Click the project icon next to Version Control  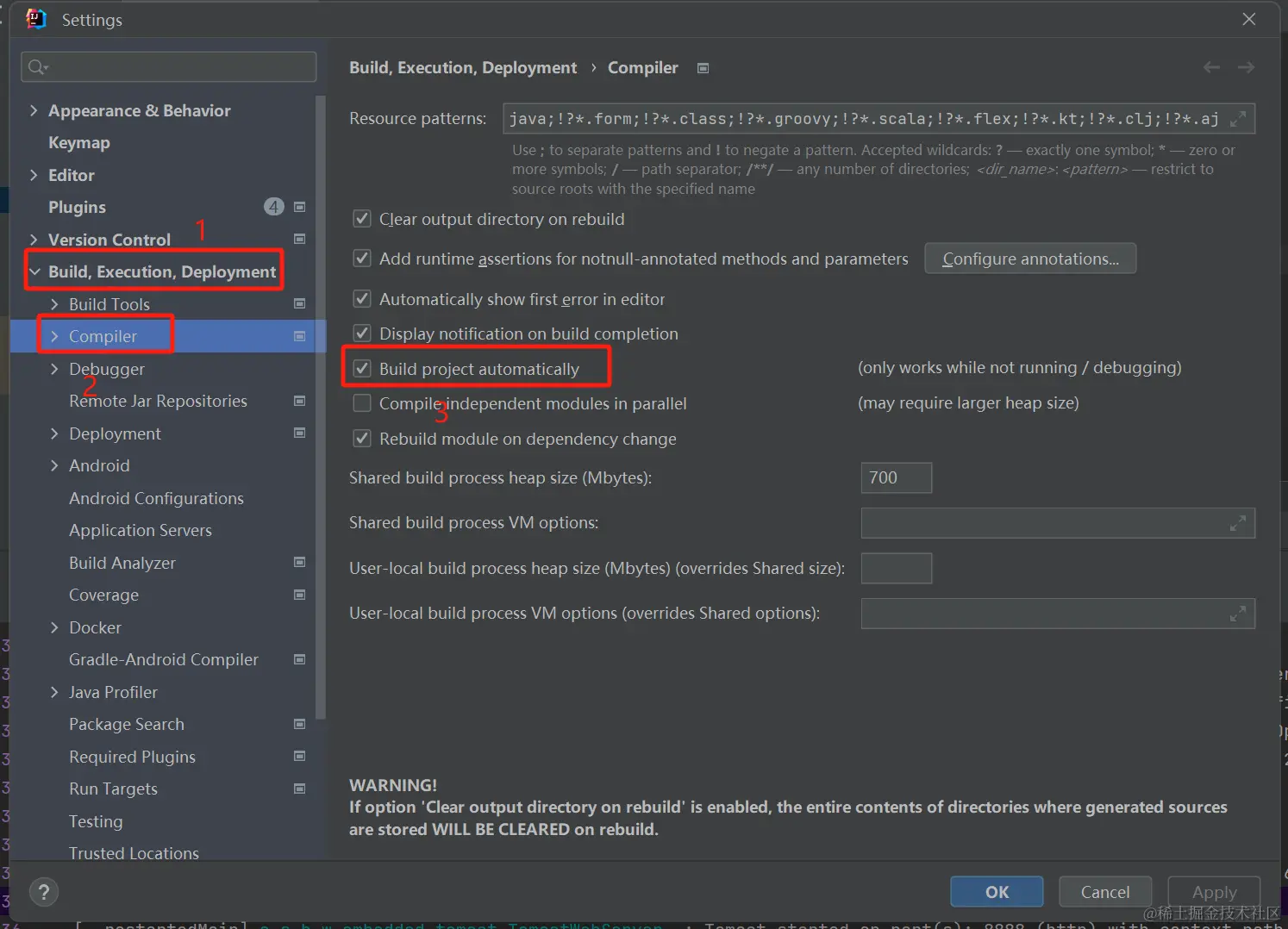point(300,239)
